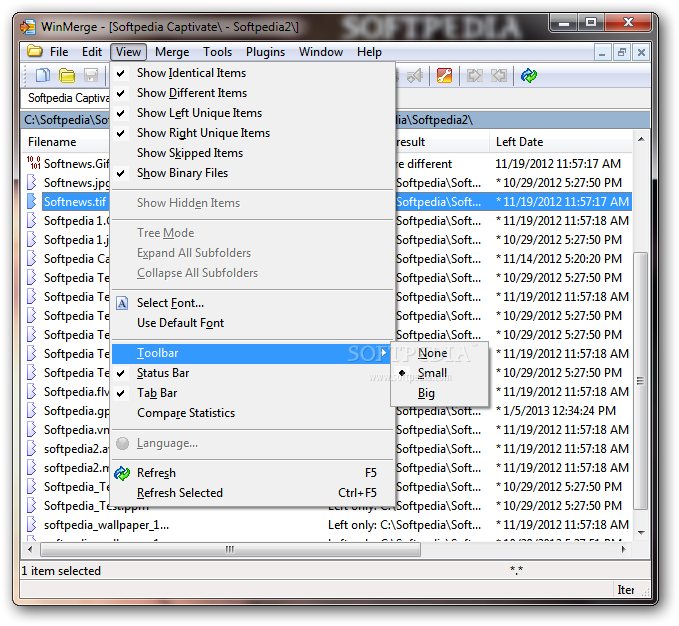Toggle the Status Bar option
The image size is (679, 626).
pyautogui.click(x=253, y=373)
